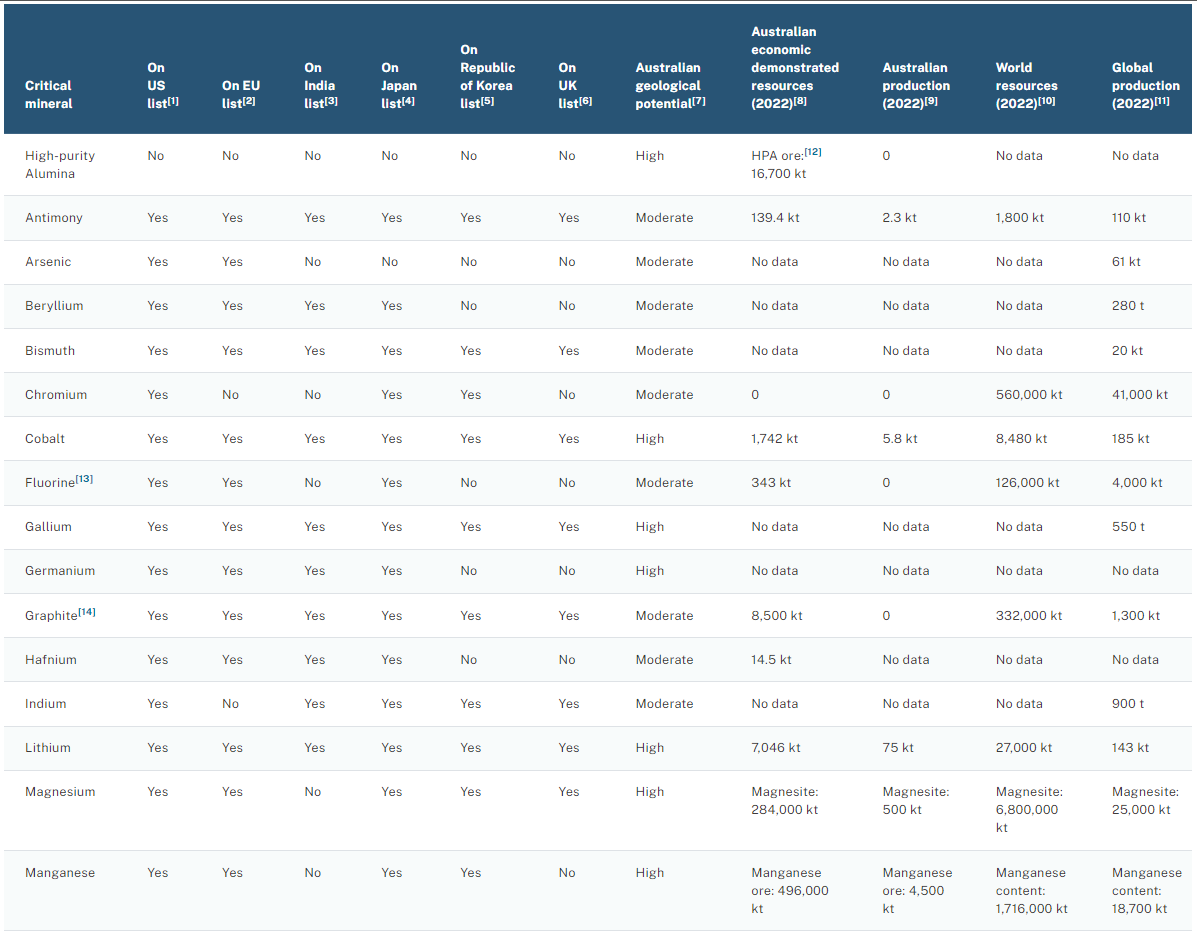Open footnote 3 on India list header
This screenshot has height=934, width=1197.
click(x=330, y=101)
